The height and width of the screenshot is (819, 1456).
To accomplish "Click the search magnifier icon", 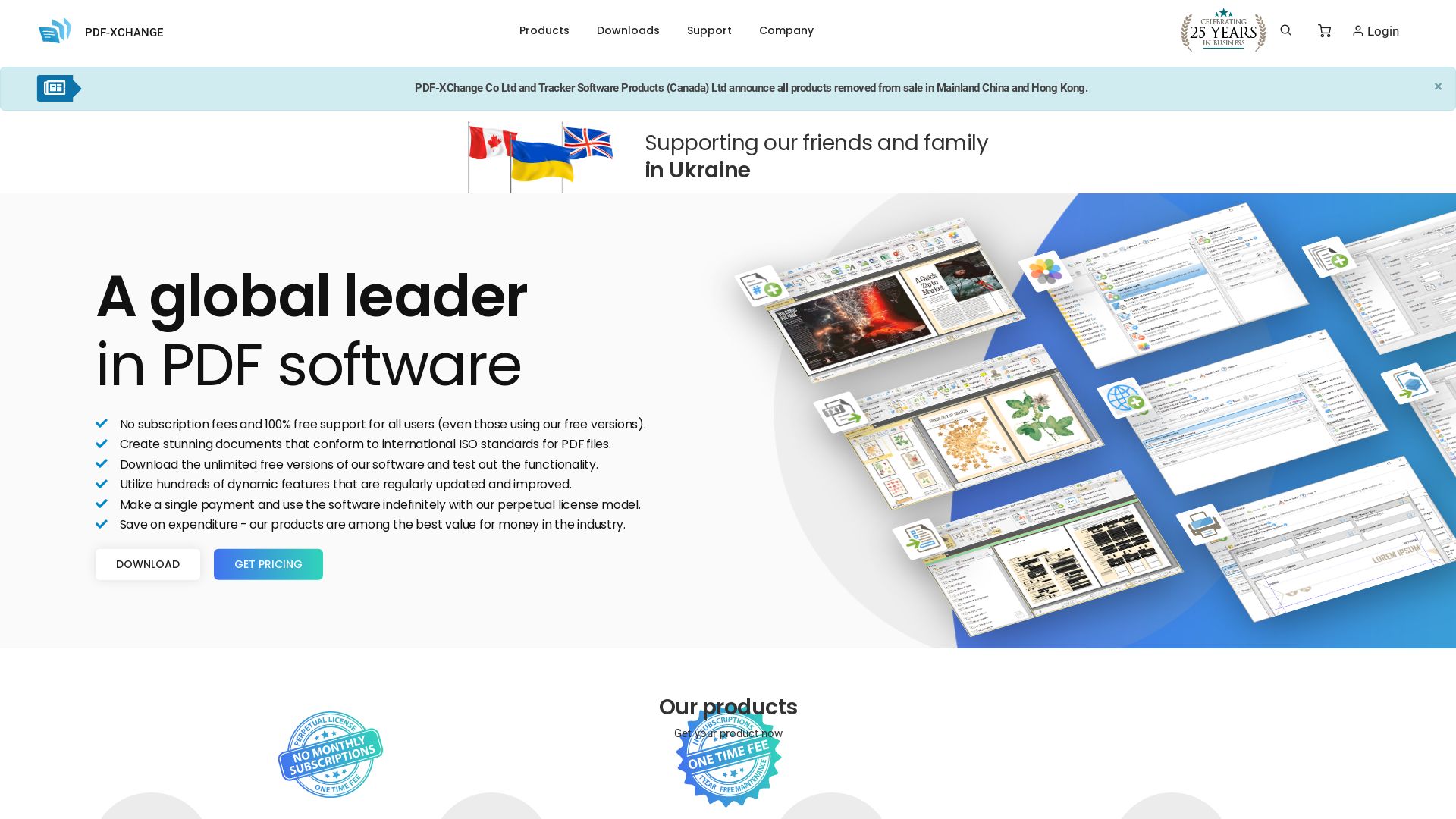I will [x=1286, y=30].
